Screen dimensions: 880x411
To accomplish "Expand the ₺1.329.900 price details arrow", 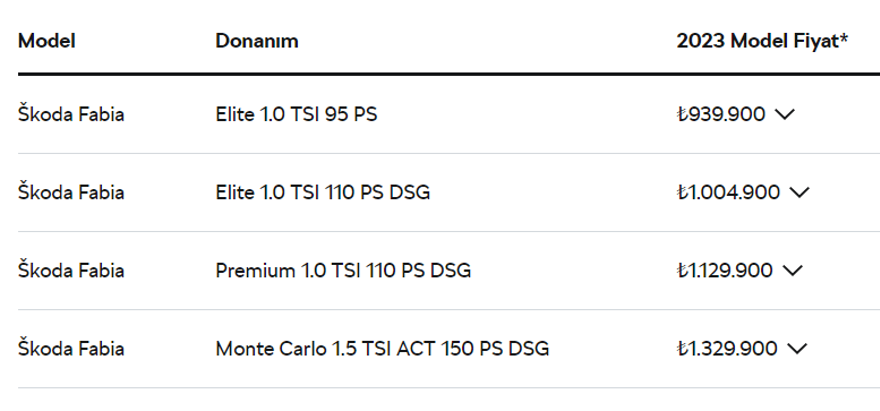I will 797,349.
